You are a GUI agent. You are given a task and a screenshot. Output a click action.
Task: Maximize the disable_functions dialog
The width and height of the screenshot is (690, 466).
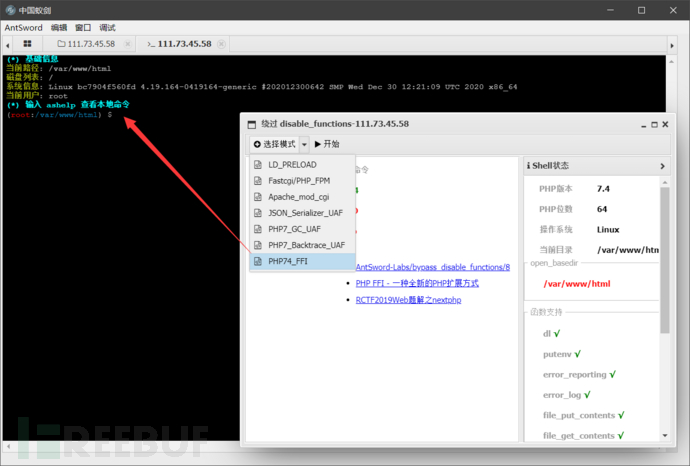pyautogui.click(x=654, y=125)
